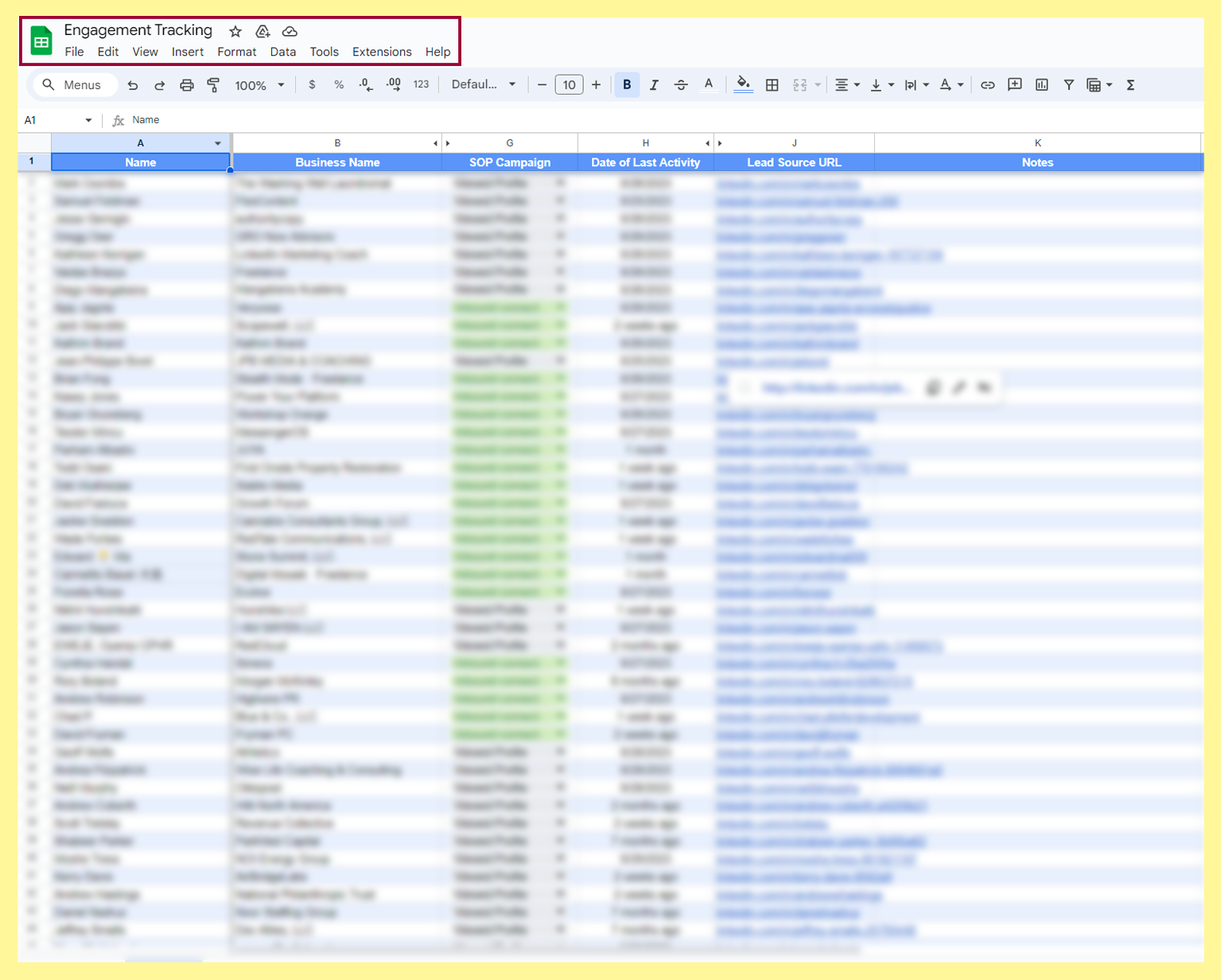Activate the paint format tool
1221x980 pixels.
tap(213, 85)
